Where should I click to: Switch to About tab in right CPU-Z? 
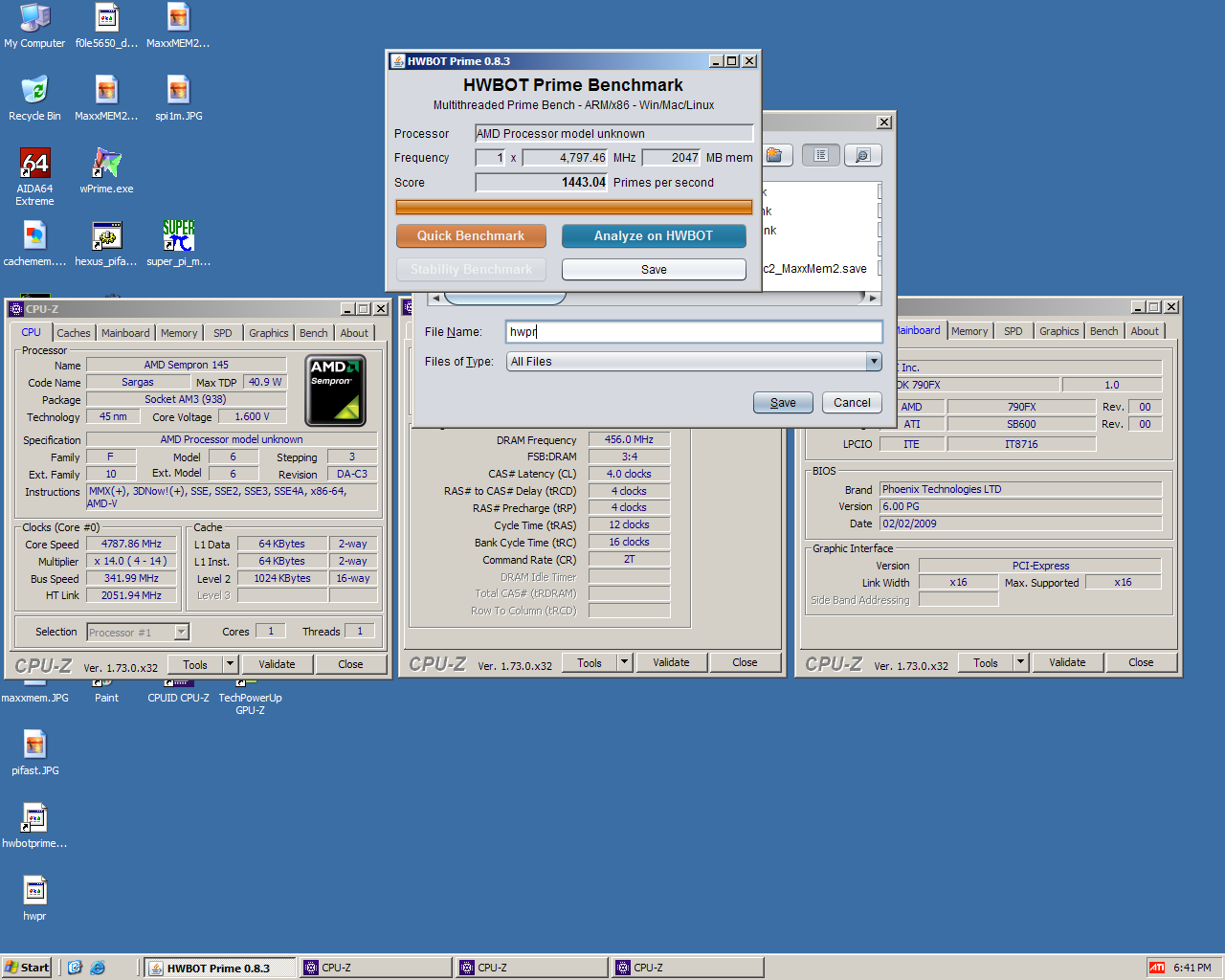[x=1145, y=331]
